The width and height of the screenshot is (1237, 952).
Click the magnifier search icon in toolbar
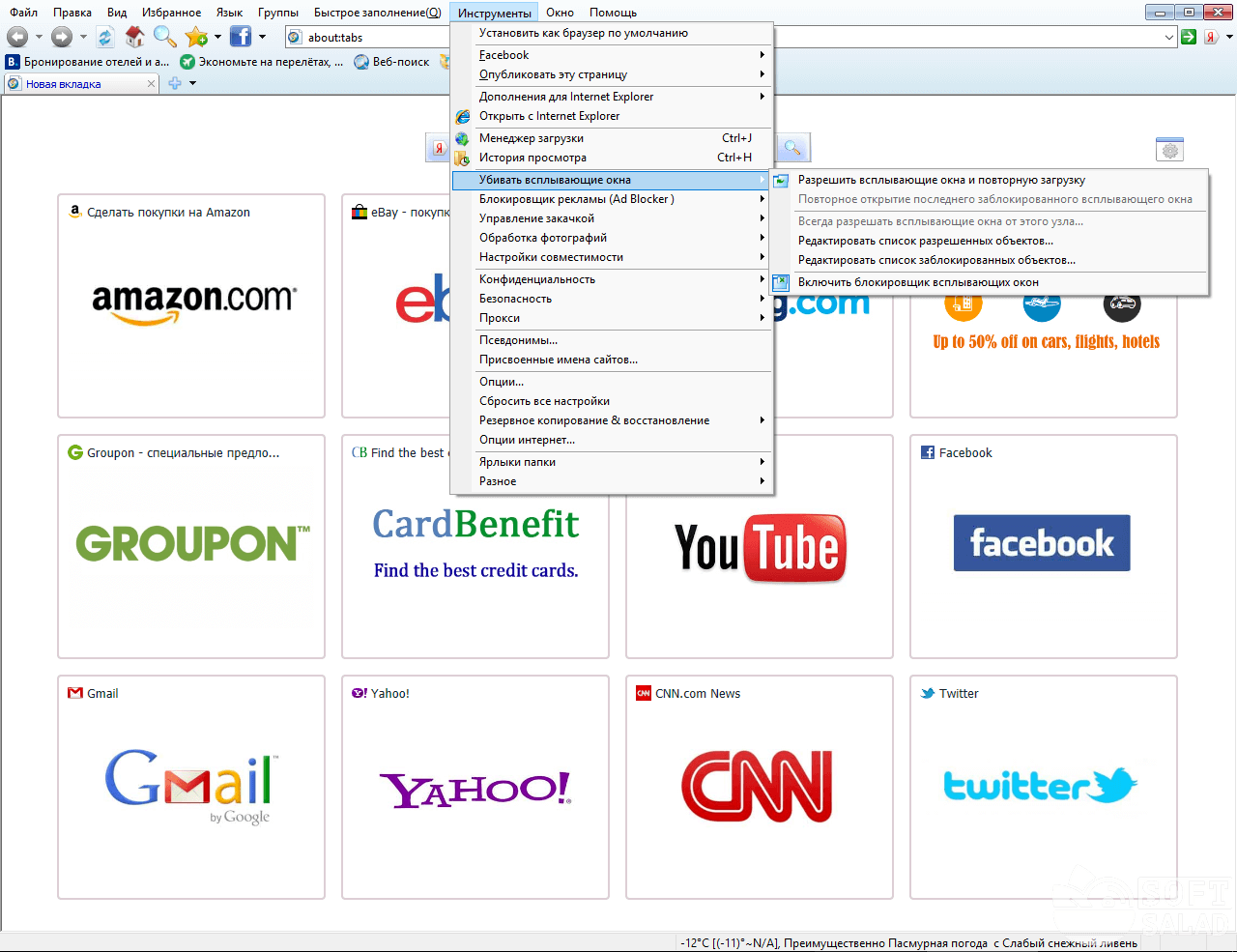click(165, 37)
